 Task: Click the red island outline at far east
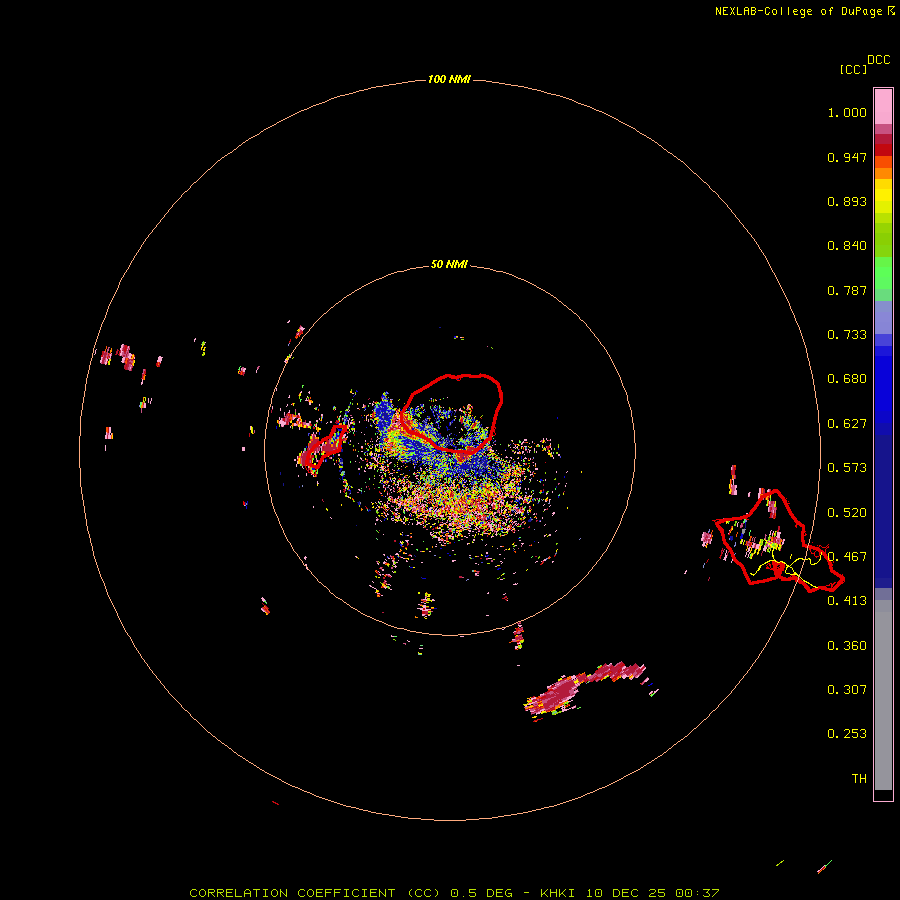pos(779,540)
